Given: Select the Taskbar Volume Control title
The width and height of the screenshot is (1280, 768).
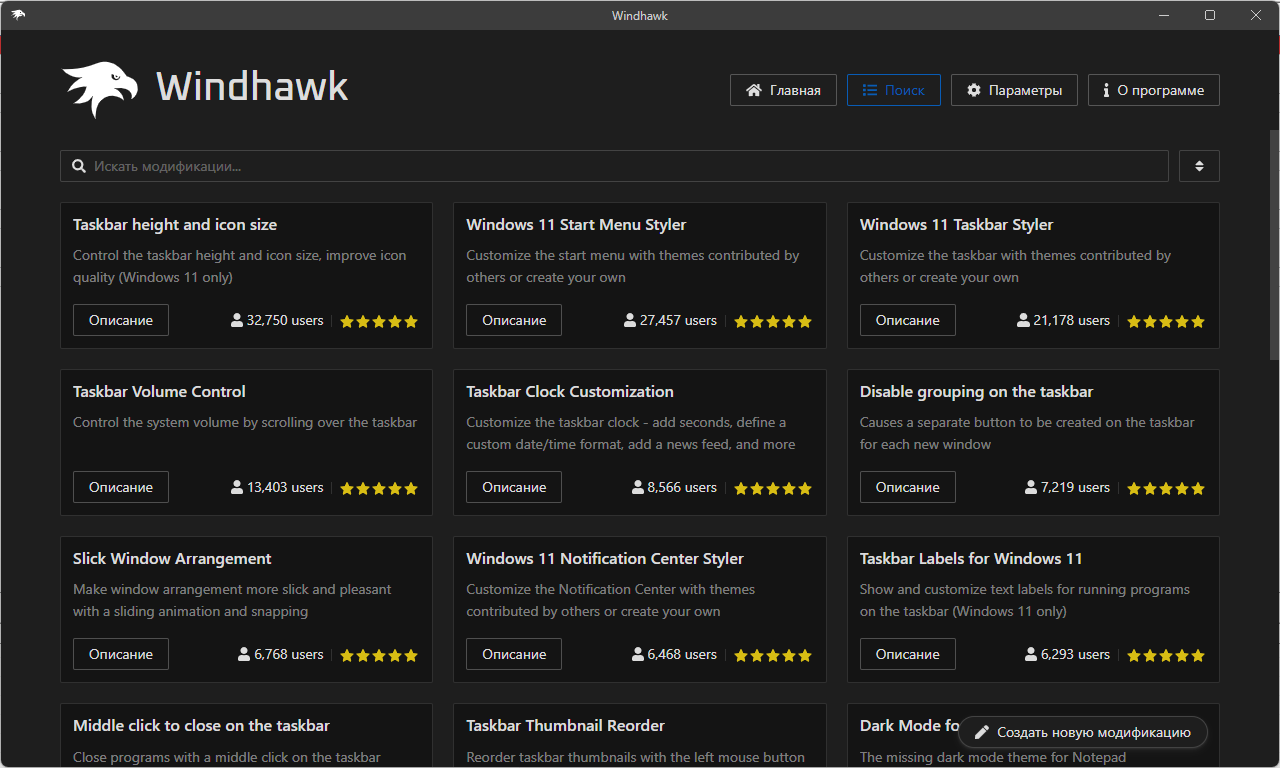Looking at the screenshot, I should tap(159, 392).
